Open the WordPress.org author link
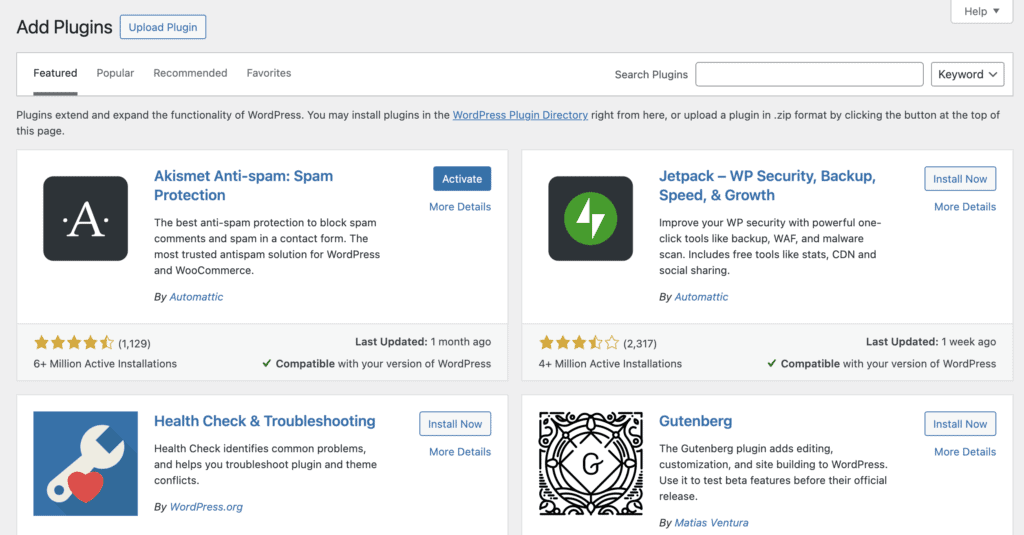Viewport: 1024px width, 535px height. point(206,507)
